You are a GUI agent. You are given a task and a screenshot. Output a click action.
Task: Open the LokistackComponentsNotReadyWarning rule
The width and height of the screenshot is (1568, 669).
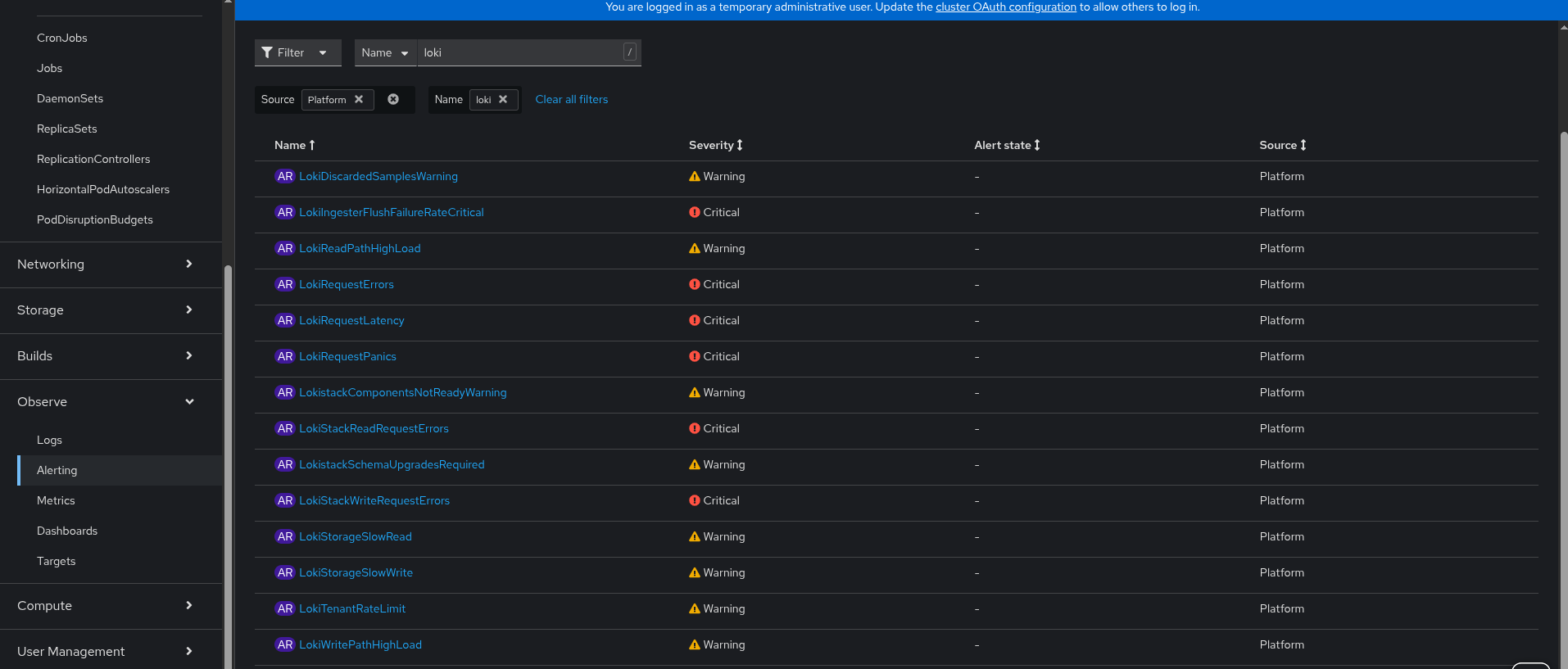[403, 392]
